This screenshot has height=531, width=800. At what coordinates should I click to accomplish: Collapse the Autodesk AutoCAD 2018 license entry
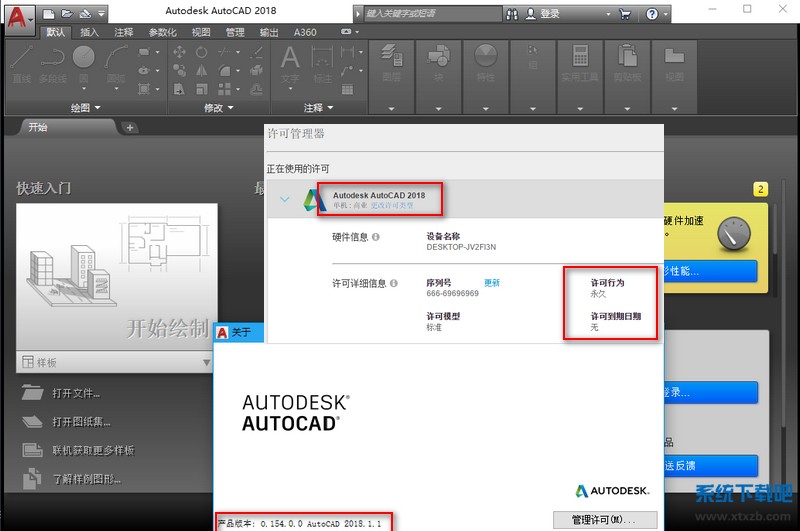pyautogui.click(x=285, y=199)
